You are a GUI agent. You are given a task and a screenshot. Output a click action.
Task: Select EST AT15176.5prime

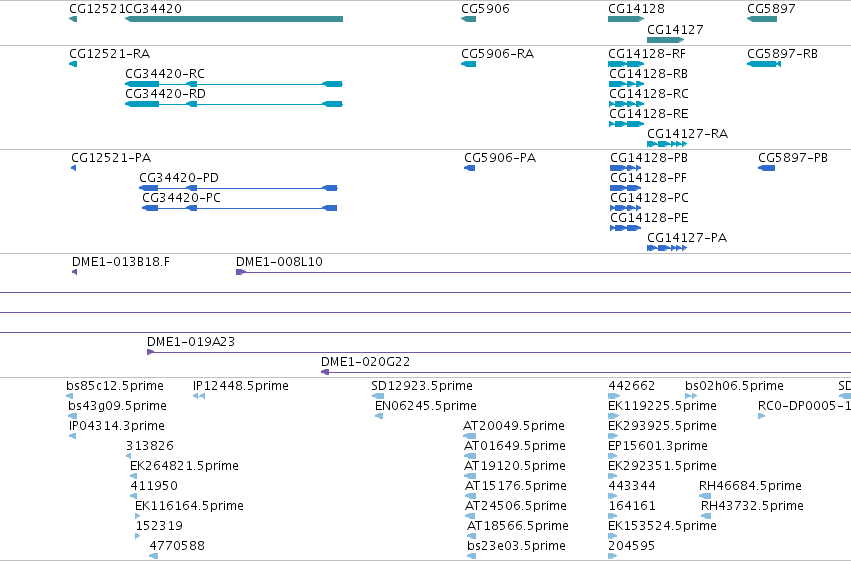click(516, 486)
